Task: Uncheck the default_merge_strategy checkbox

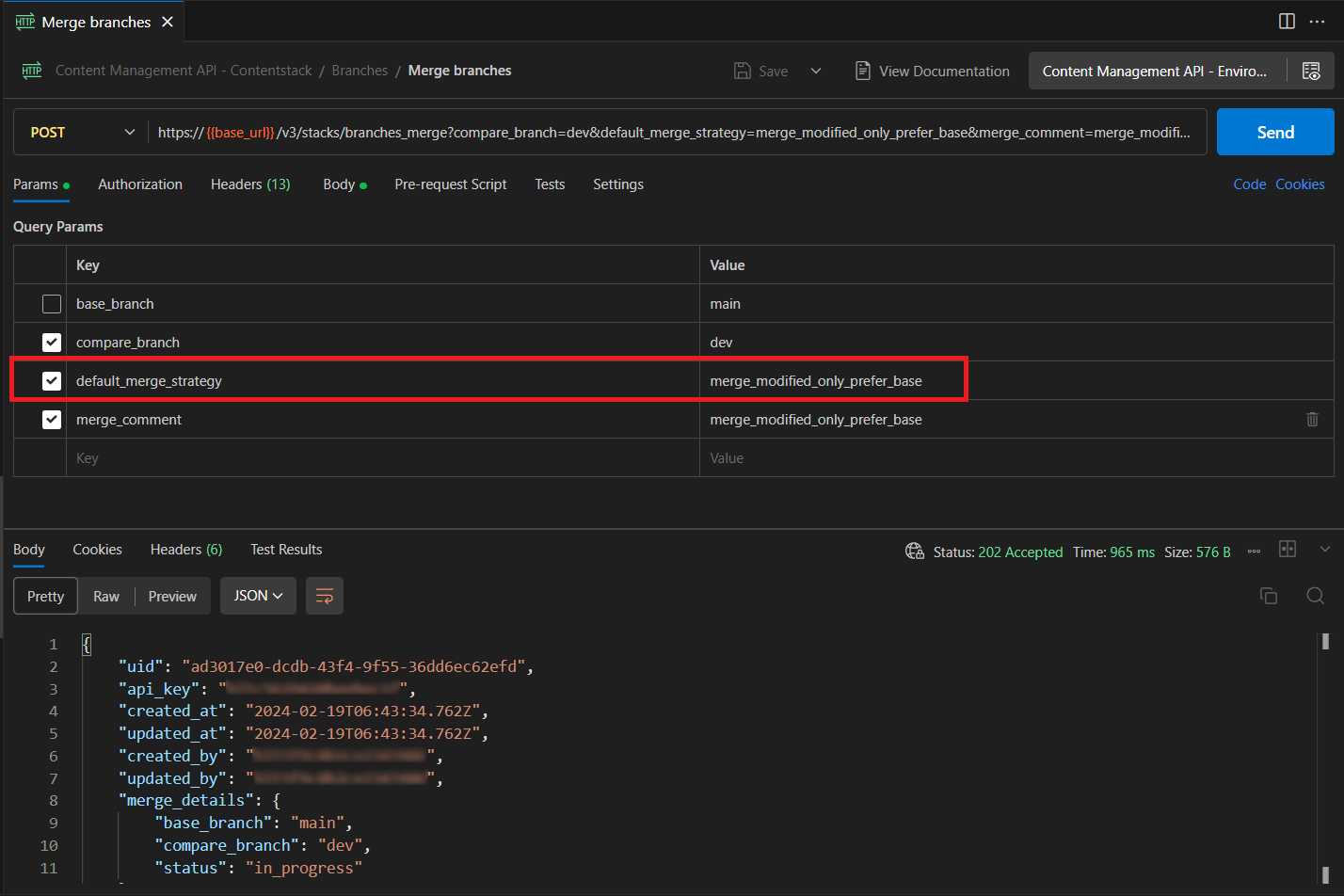Action: click(52, 381)
